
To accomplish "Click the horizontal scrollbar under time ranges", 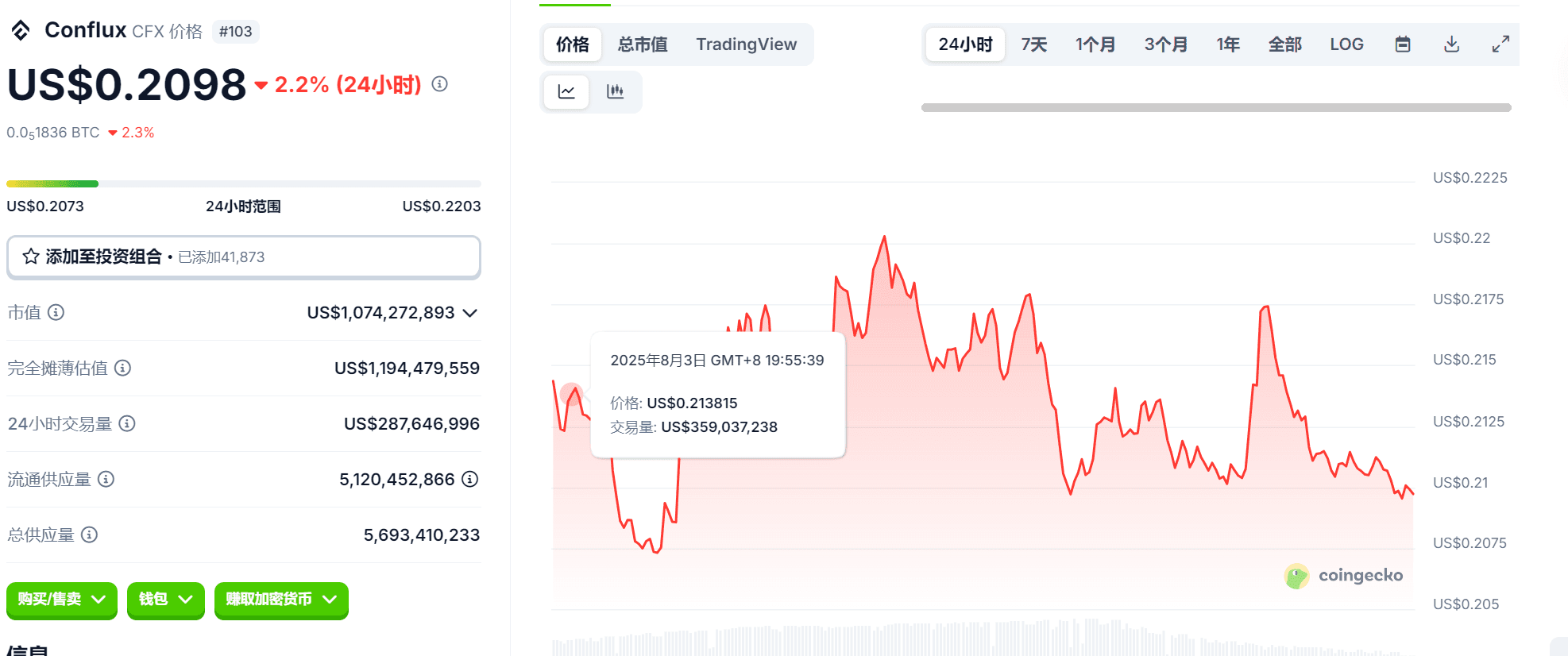I will (x=1216, y=107).
